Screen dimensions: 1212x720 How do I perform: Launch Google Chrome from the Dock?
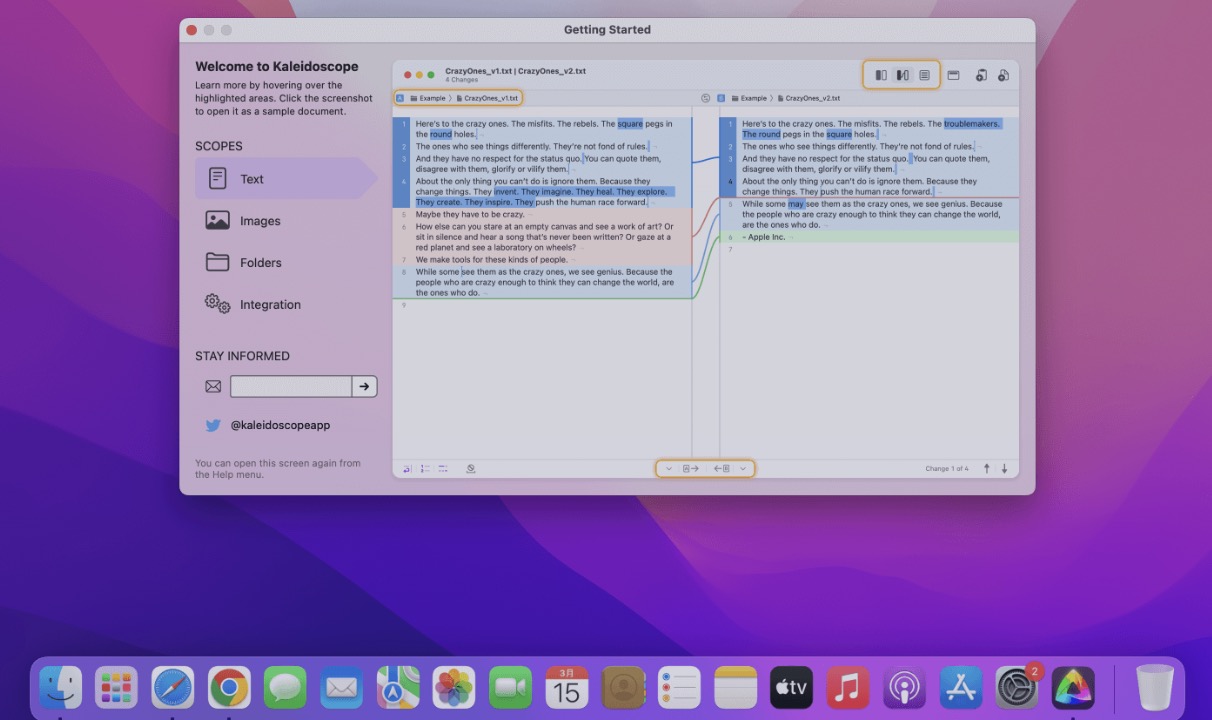coord(229,688)
